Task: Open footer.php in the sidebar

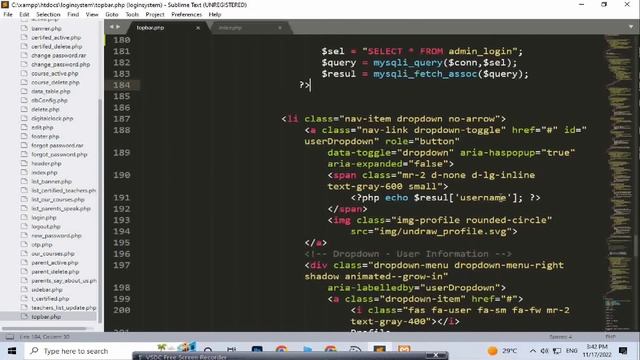Action: coord(45,136)
